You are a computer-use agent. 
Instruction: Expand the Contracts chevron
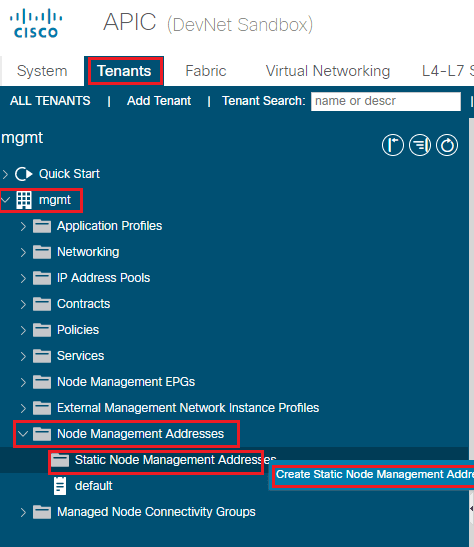[23, 304]
